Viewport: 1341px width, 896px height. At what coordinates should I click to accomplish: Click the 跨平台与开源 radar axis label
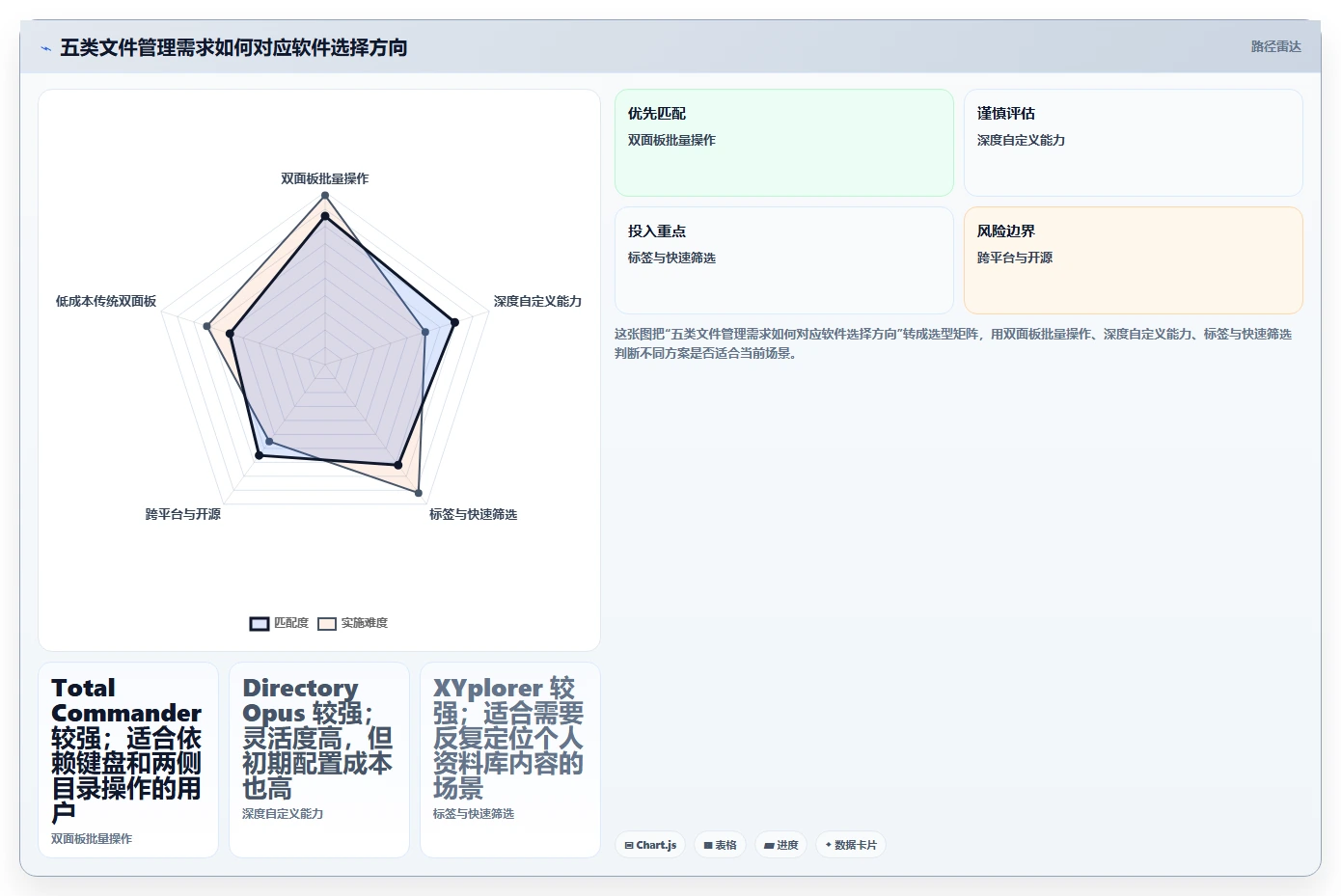183,514
